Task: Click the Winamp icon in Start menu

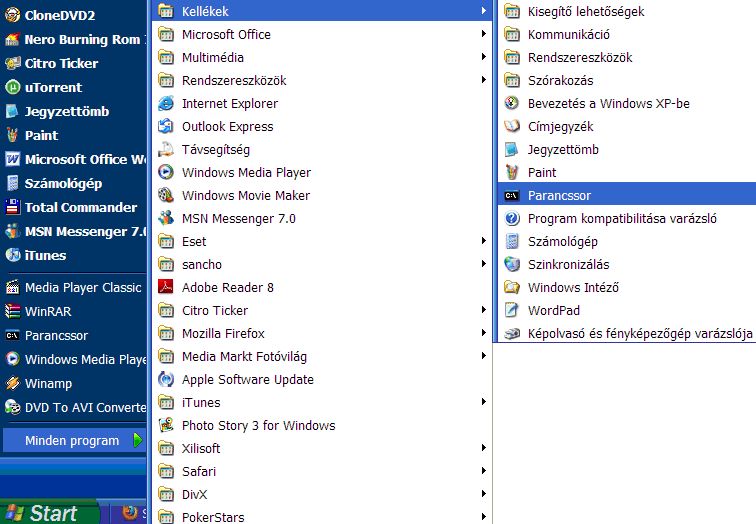Action: [x=13, y=383]
